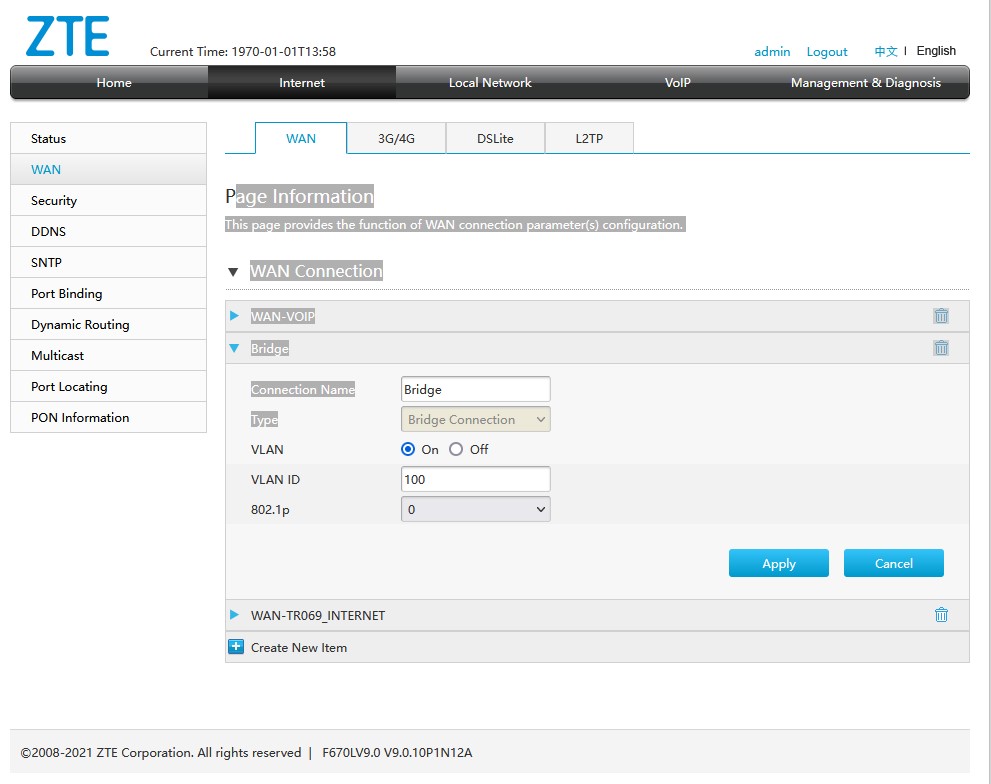Click the Current Time text

(x=243, y=52)
